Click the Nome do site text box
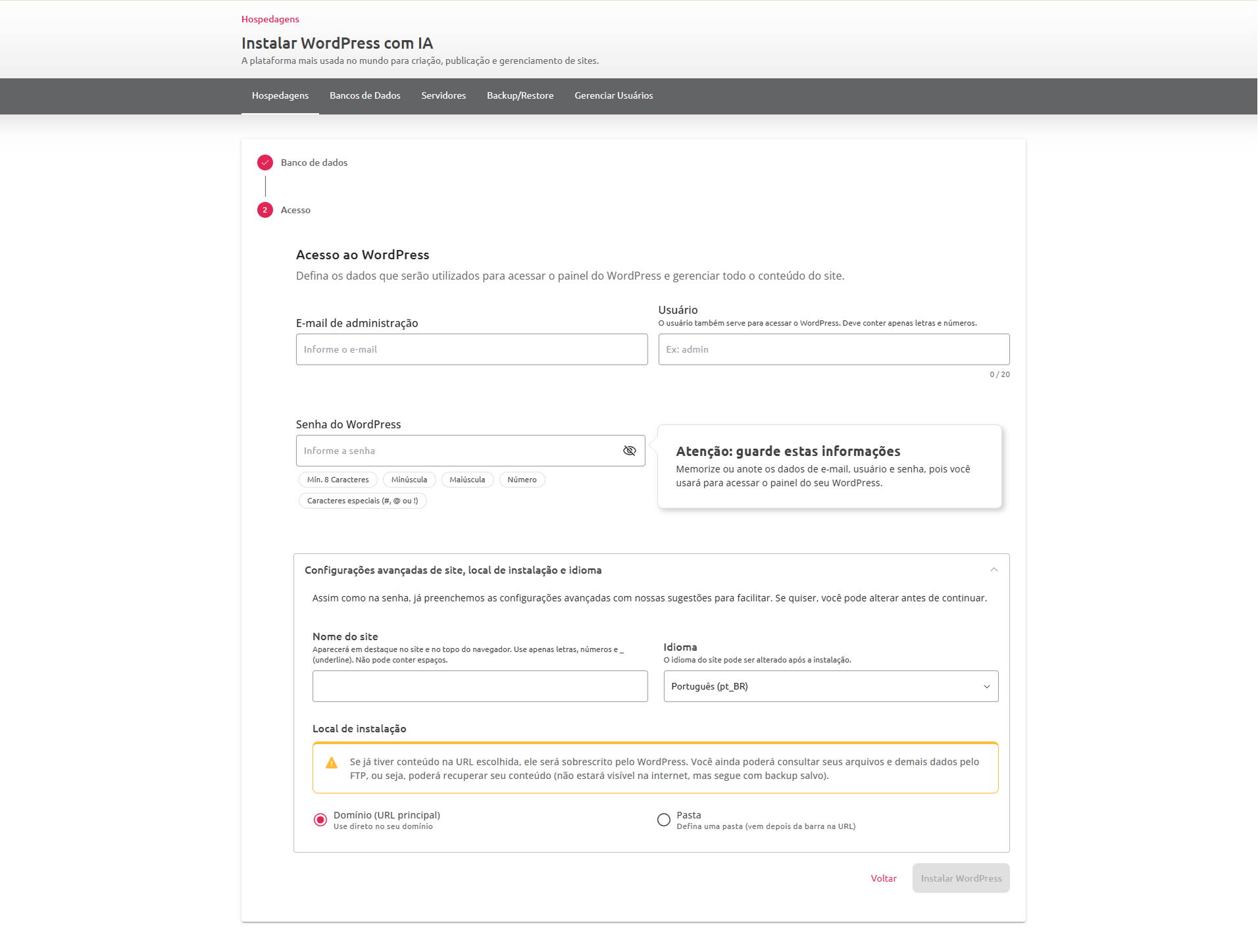The height and width of the screenshot is (952, 1260). pyautogui.click(x=480, y=686)
